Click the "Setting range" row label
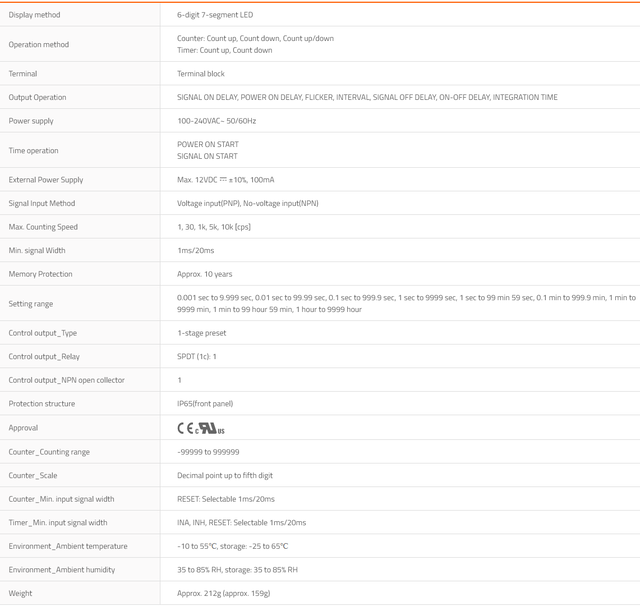 31,304
